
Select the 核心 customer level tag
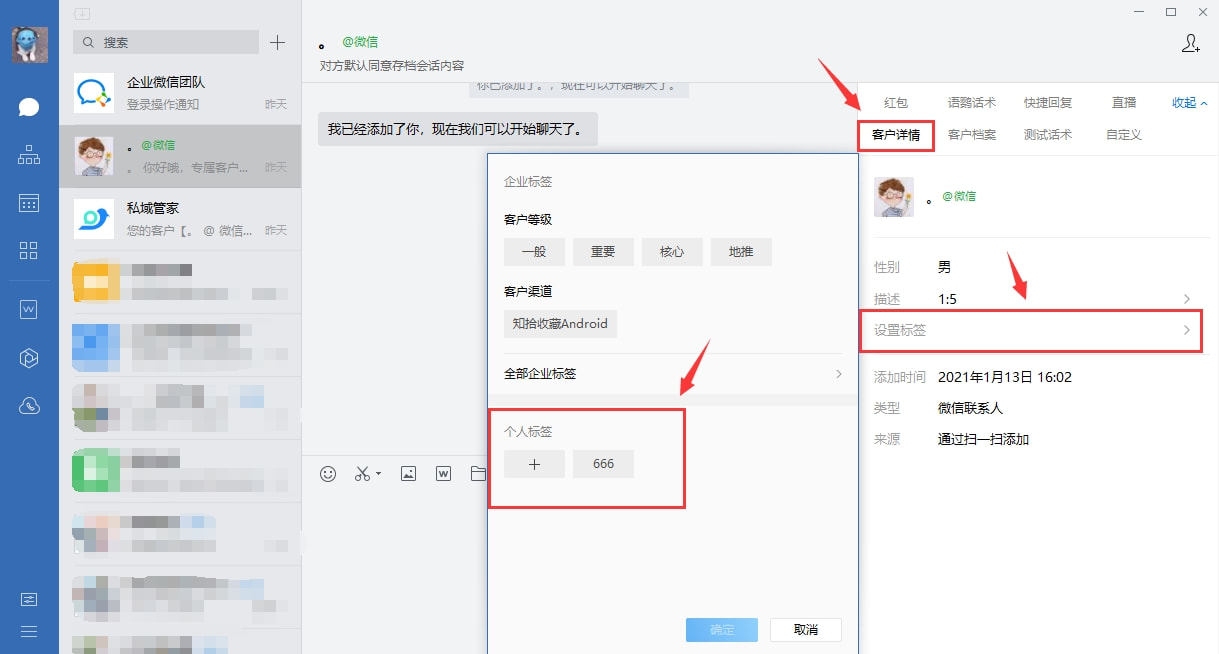tap(672, 252)
